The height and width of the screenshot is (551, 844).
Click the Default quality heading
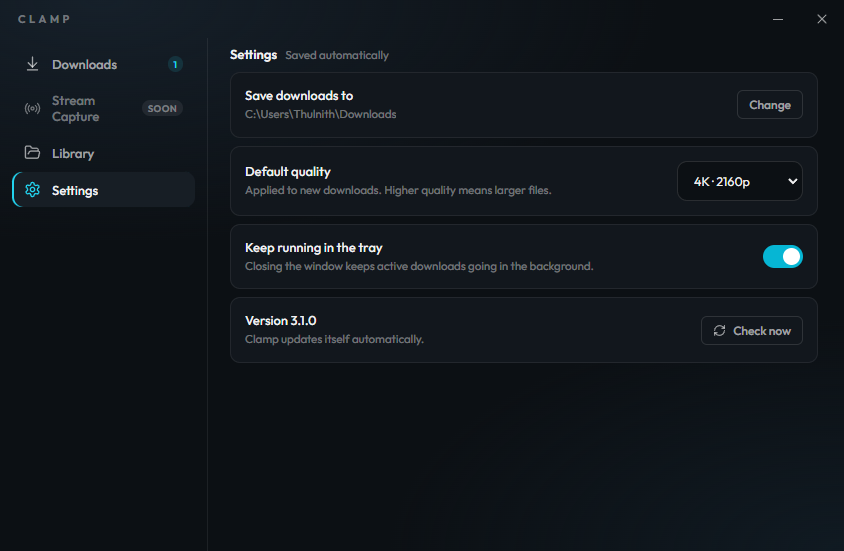click(287, 172)
